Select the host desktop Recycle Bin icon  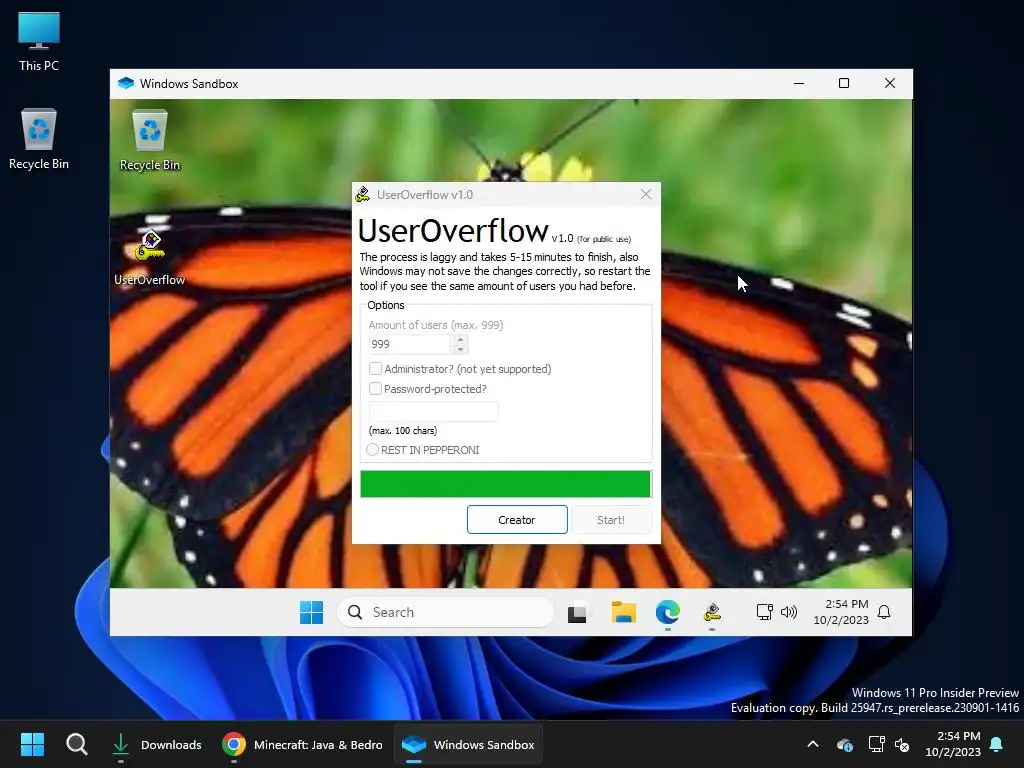[x=39, y=138]
